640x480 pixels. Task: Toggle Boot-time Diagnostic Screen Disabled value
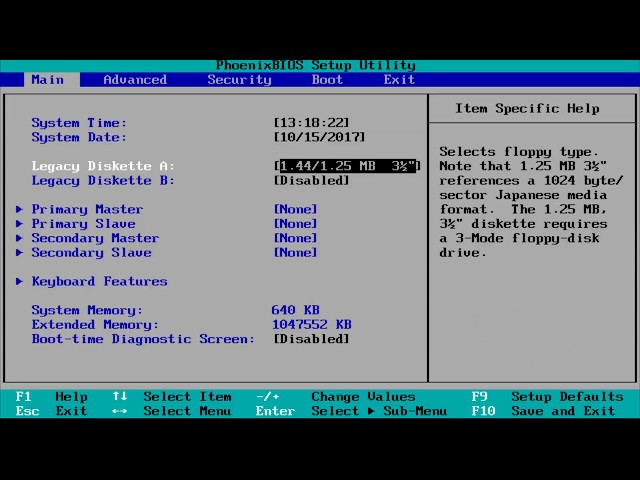coord(311,339)
